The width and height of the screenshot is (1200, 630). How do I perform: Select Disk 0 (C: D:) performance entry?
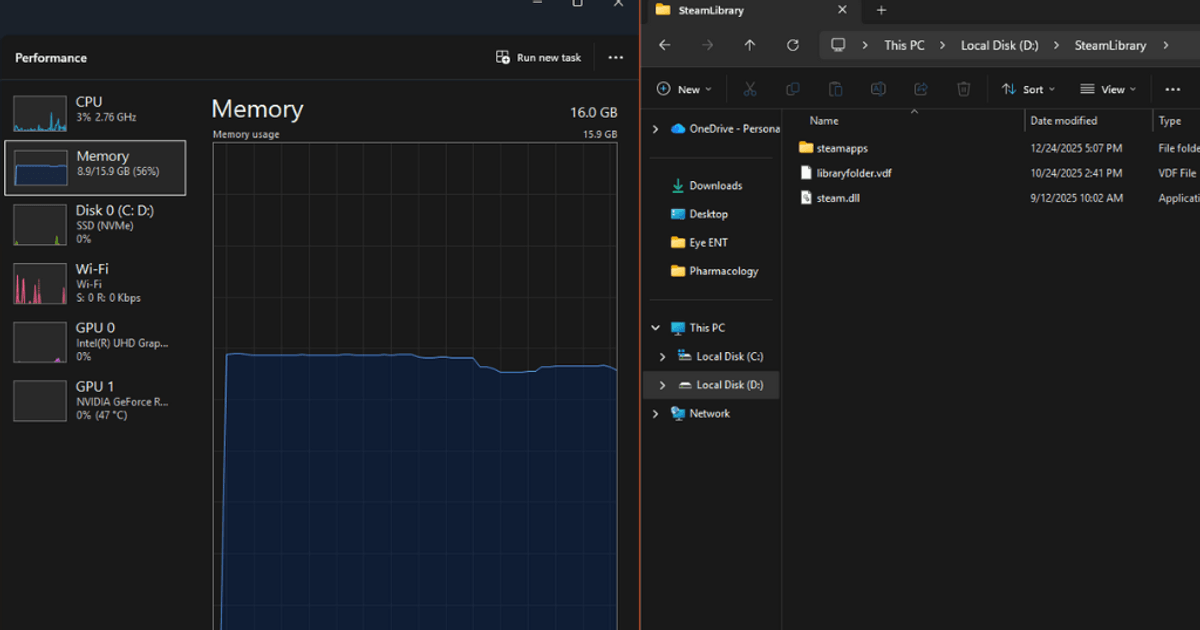coord(95,224)
